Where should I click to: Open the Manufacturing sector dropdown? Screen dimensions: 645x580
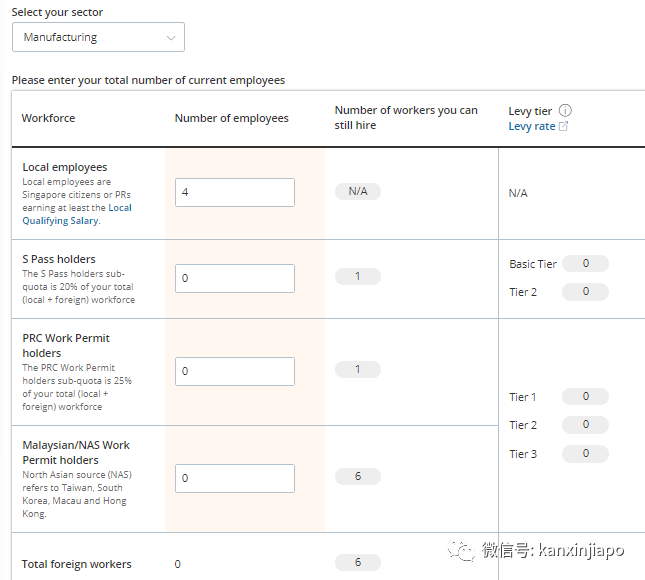(x=98, y=37)
